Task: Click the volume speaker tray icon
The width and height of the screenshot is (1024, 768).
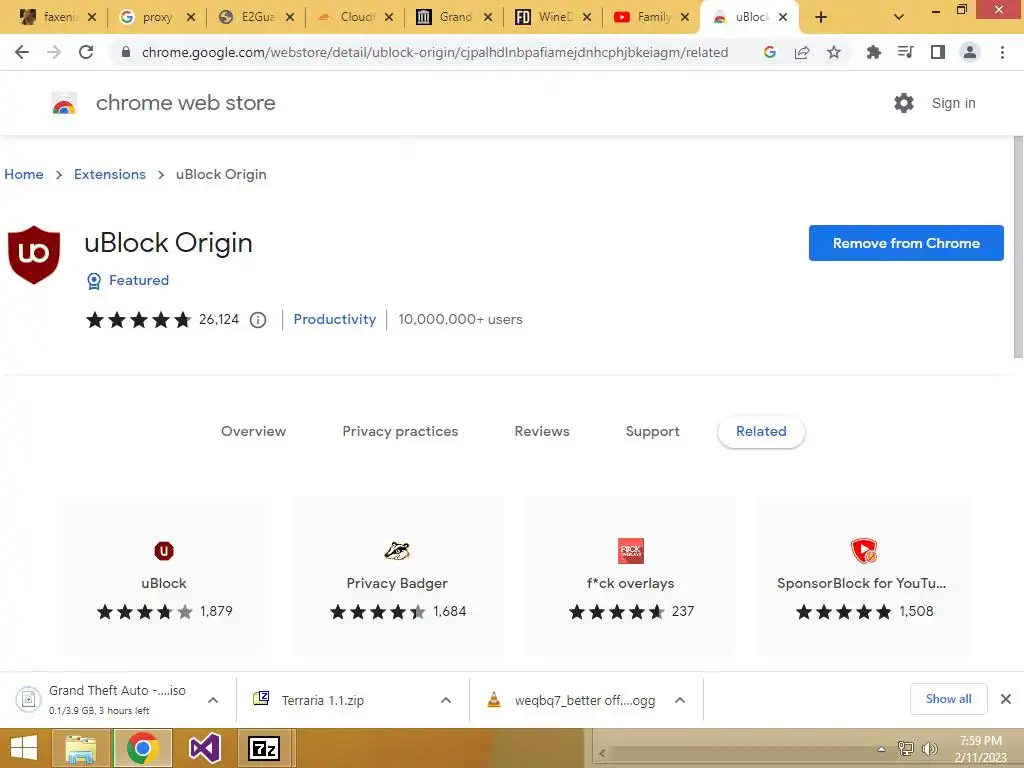Action: [x=930, y=749]
